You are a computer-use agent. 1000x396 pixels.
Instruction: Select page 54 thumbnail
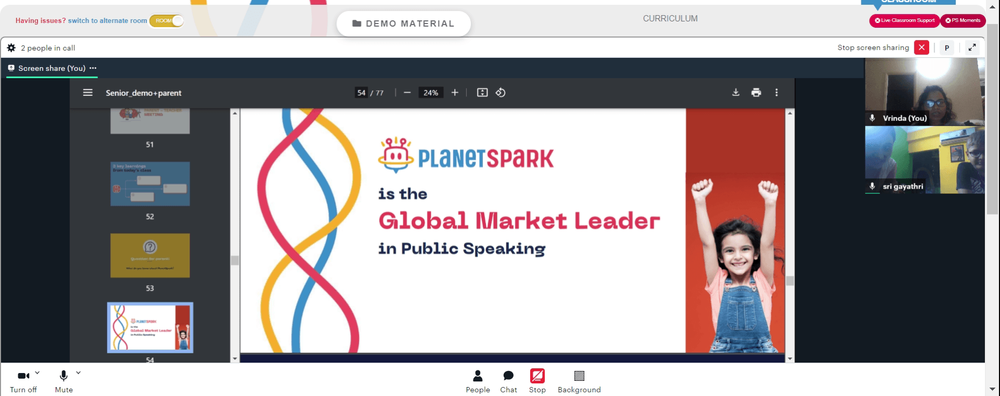[150, 327]
